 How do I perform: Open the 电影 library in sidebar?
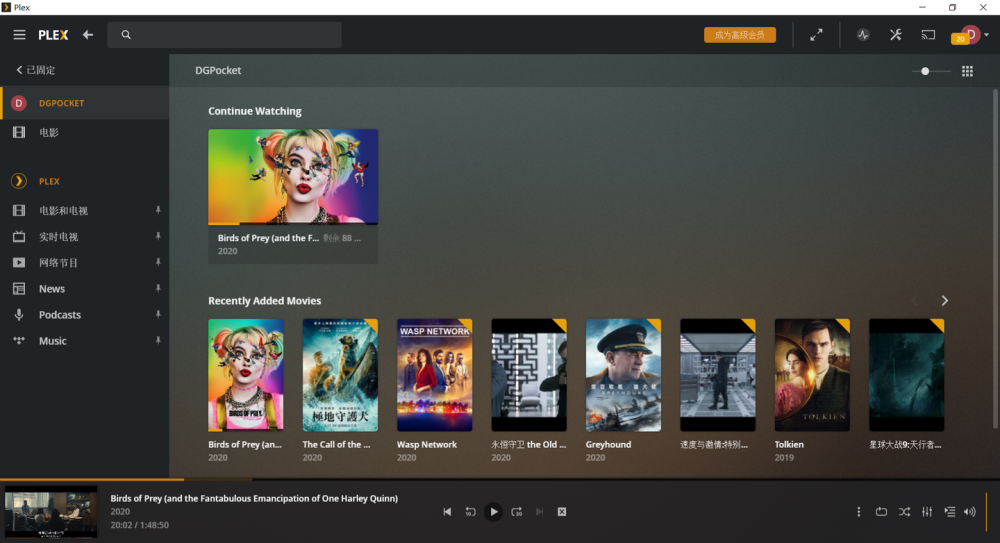point(85,132)
